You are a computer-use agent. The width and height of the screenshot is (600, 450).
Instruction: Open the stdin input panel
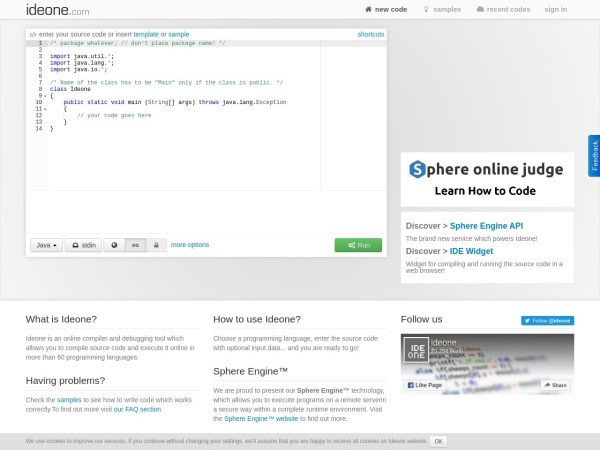(83, 244)
